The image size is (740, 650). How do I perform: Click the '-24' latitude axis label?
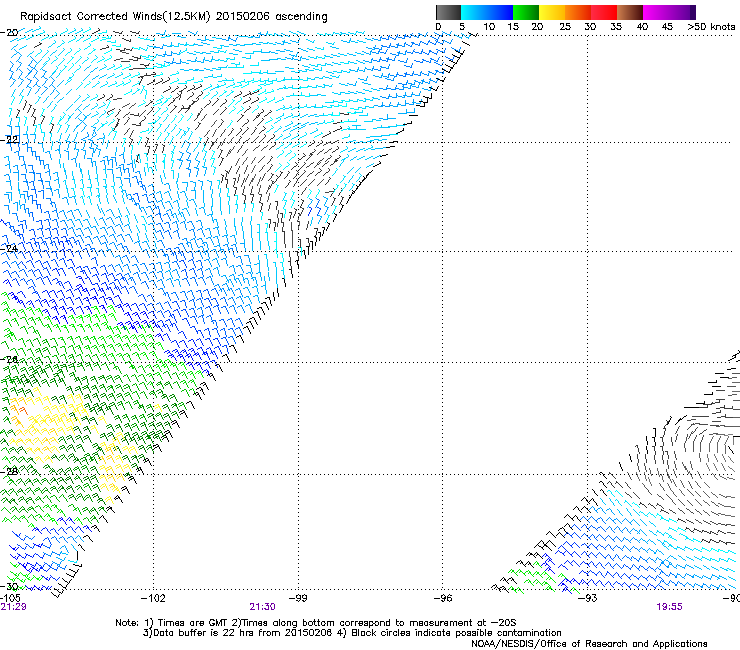coord(9,248)
